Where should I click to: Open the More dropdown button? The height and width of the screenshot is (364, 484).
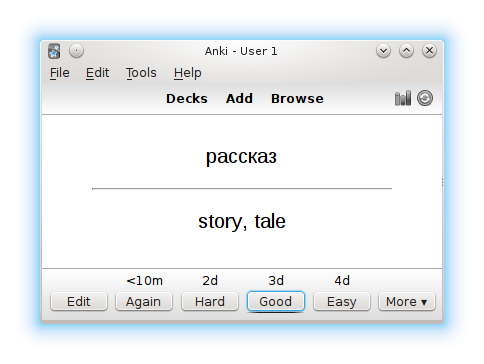tap(407, 302)
